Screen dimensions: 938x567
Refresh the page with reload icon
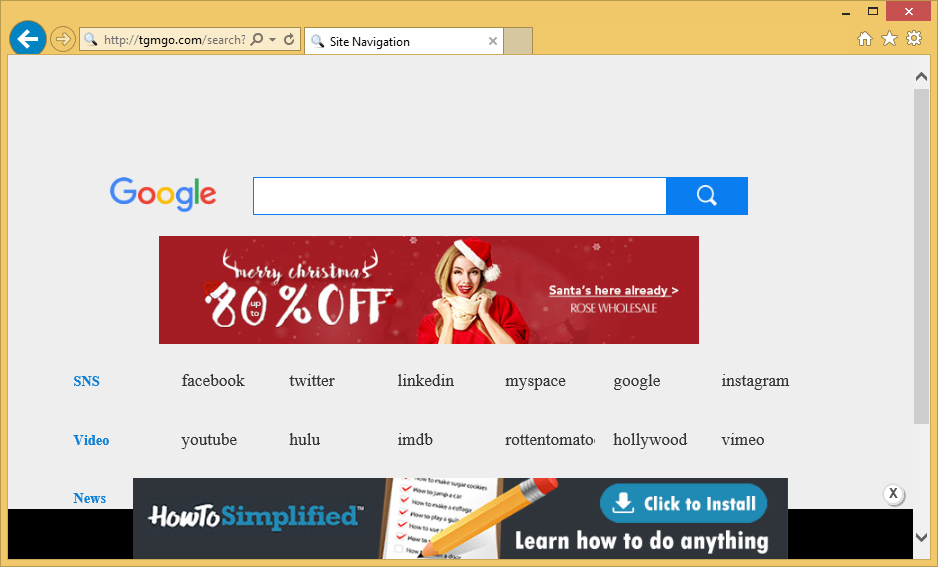point(289,39)
